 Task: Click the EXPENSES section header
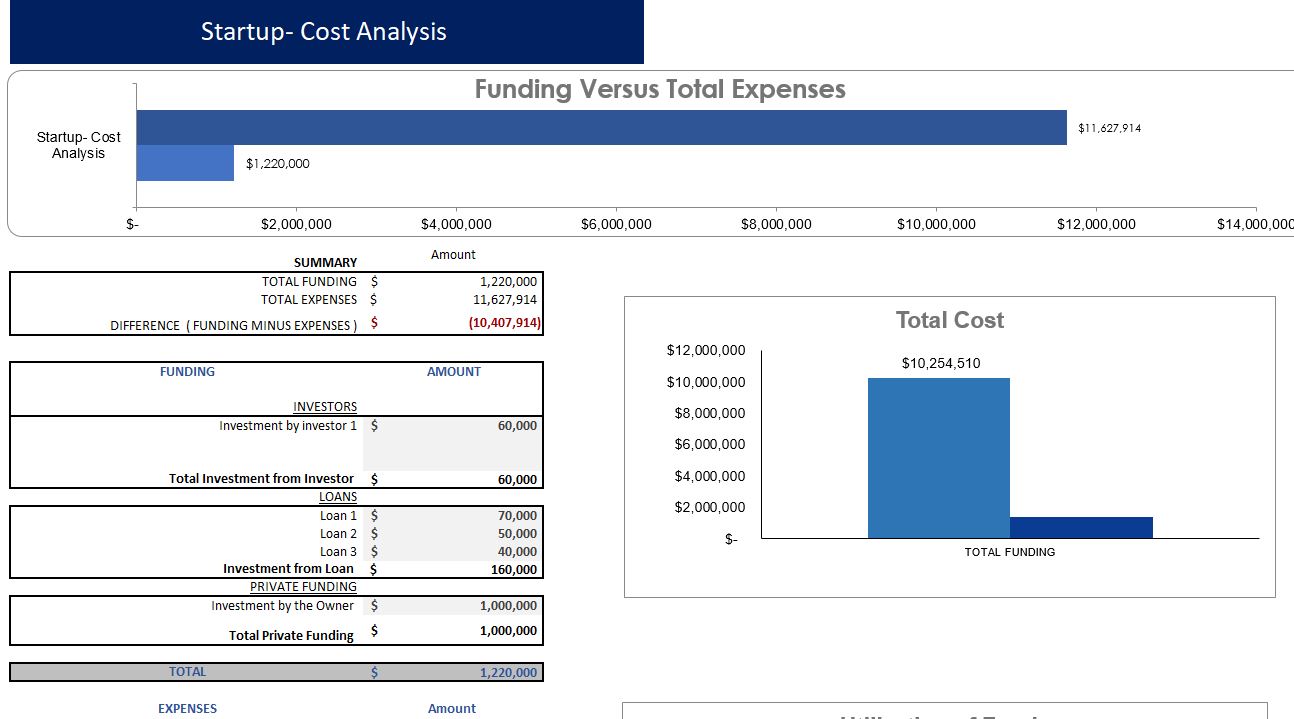tap(187, 708)
